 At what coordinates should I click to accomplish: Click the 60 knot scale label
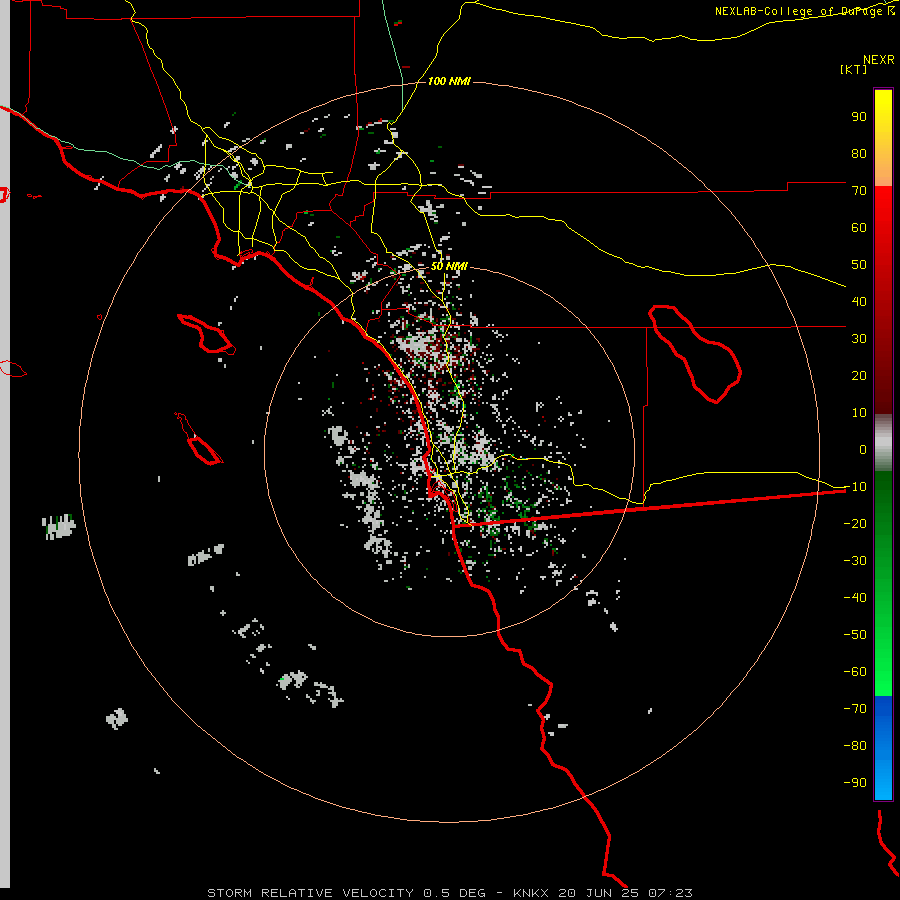(859, 227)
